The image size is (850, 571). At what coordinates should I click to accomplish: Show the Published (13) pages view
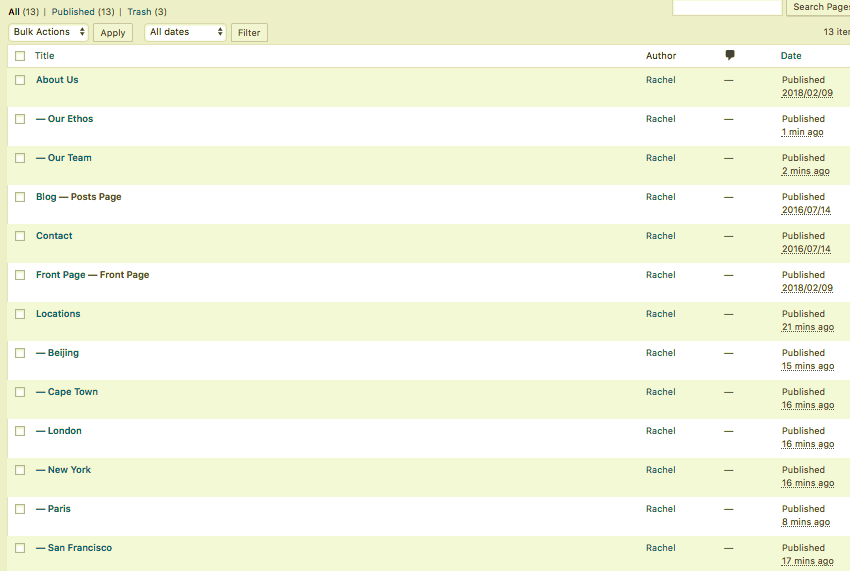coord(83,11)
